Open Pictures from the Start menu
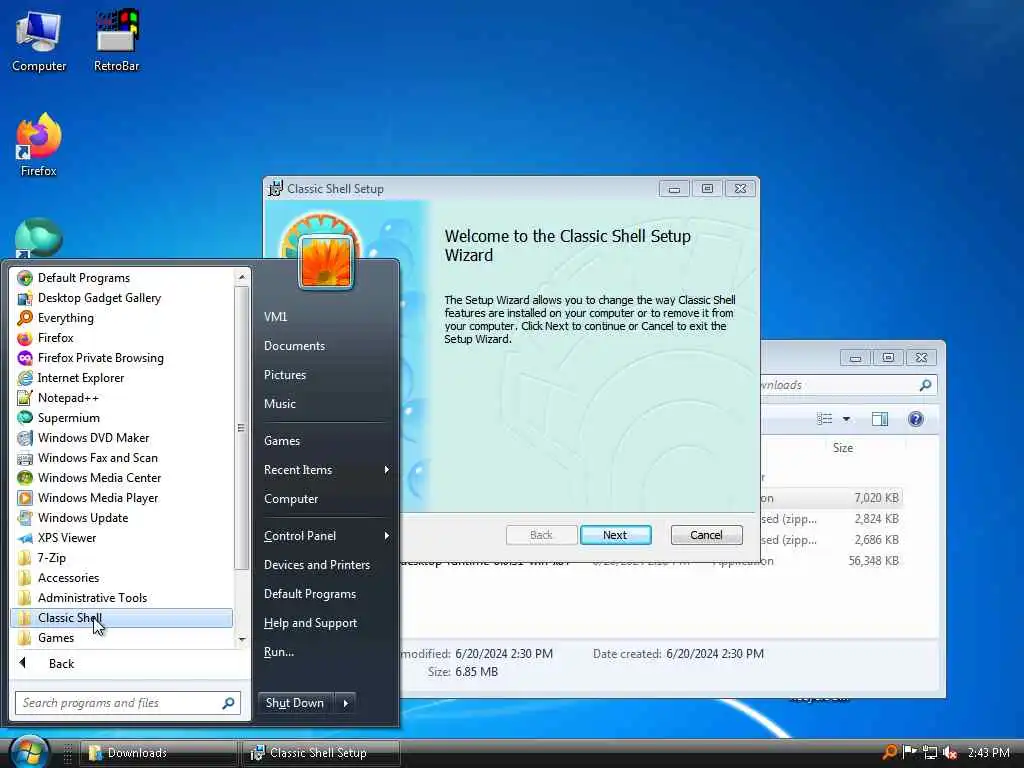Viewport: 1024px width, 768px height. (x=285, y=375)
